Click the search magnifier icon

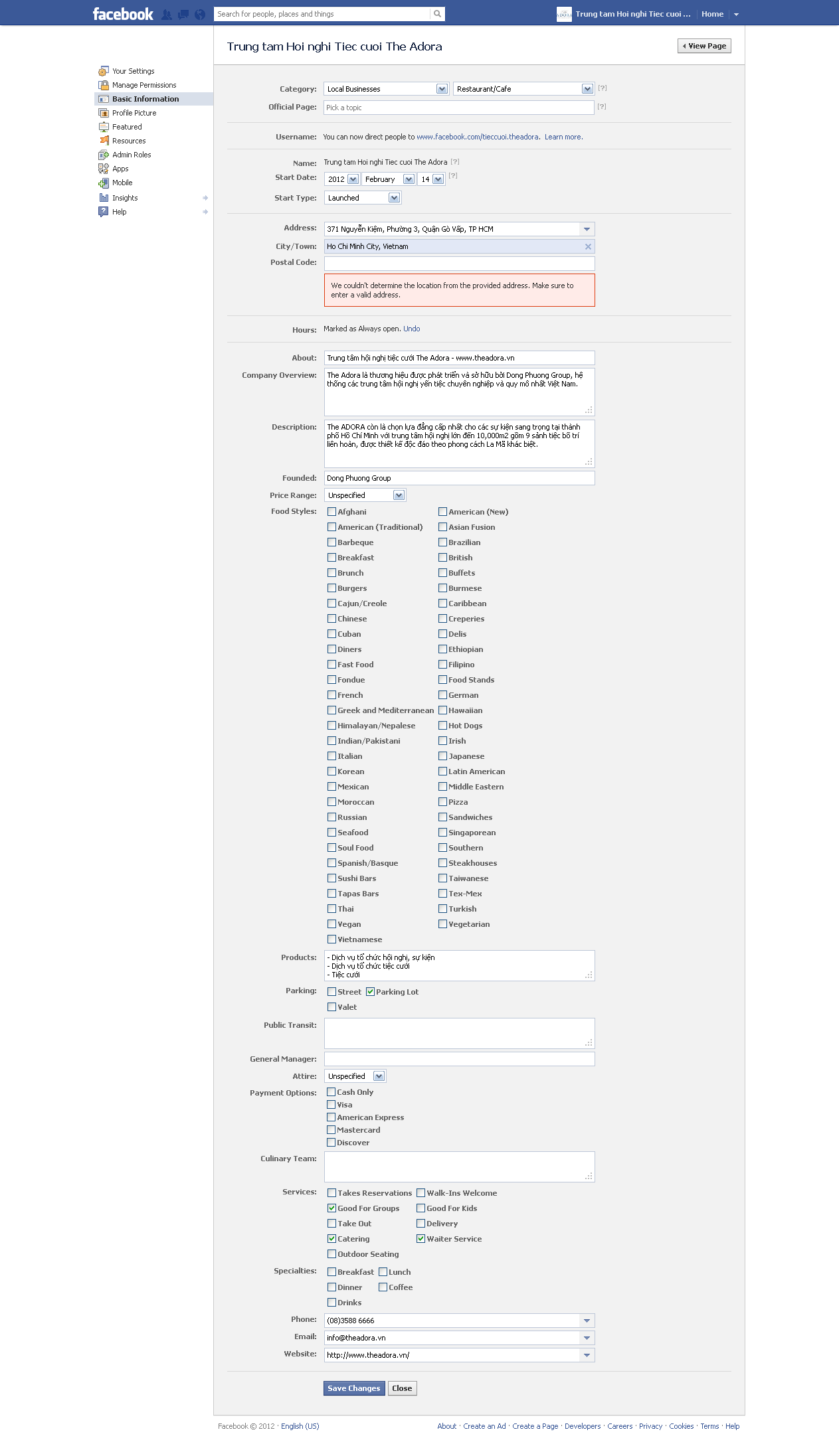click(437, 14)
